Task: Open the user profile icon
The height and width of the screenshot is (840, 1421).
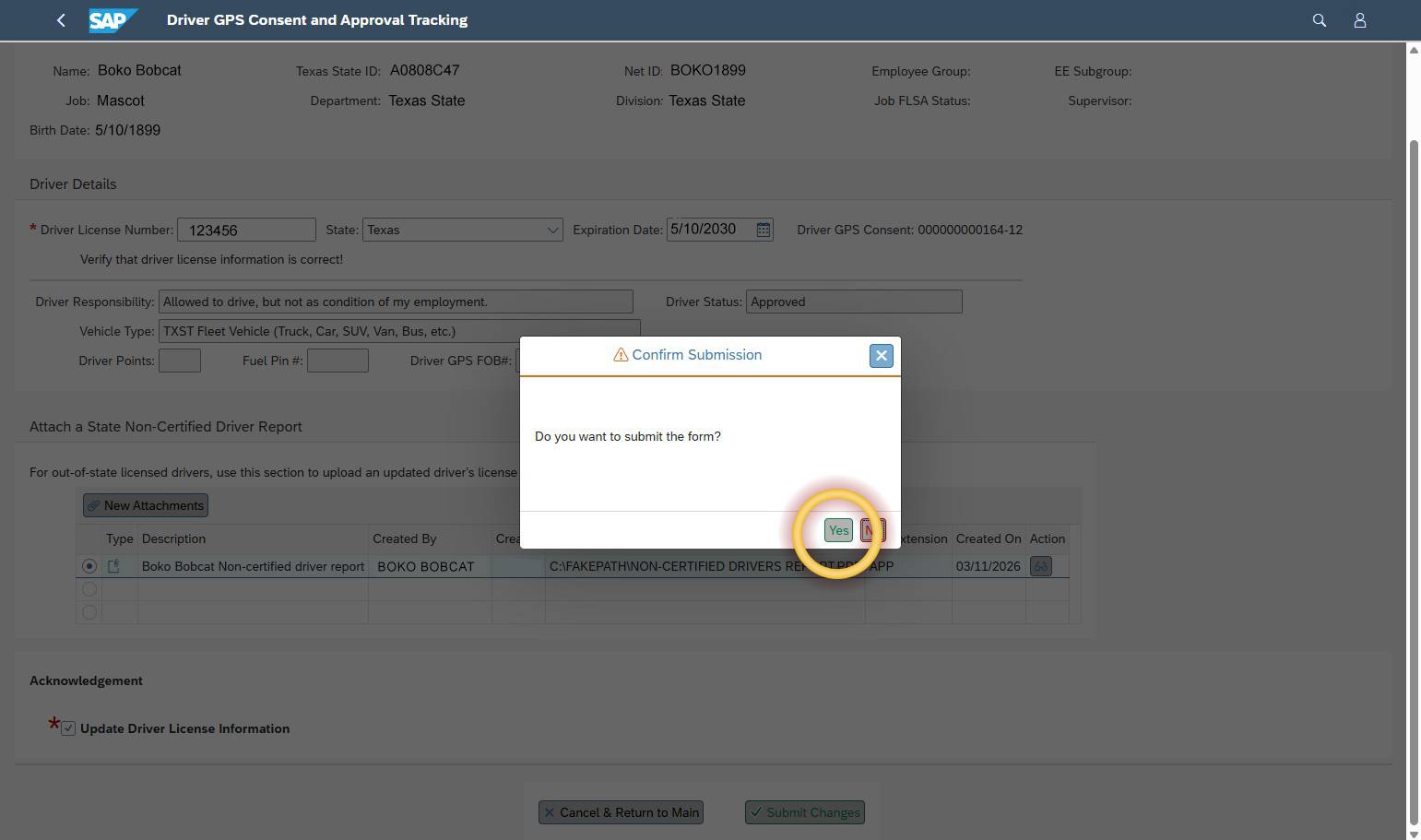Action: 1360,19
